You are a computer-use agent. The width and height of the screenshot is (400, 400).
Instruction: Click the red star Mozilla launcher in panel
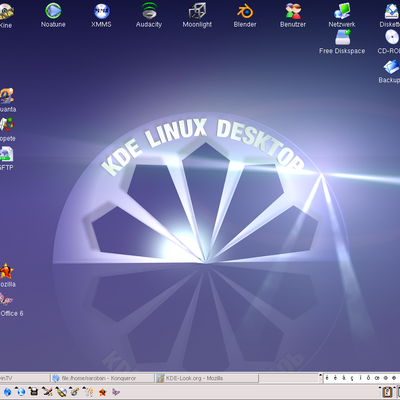pyautogui.click(x=102, y=392)
